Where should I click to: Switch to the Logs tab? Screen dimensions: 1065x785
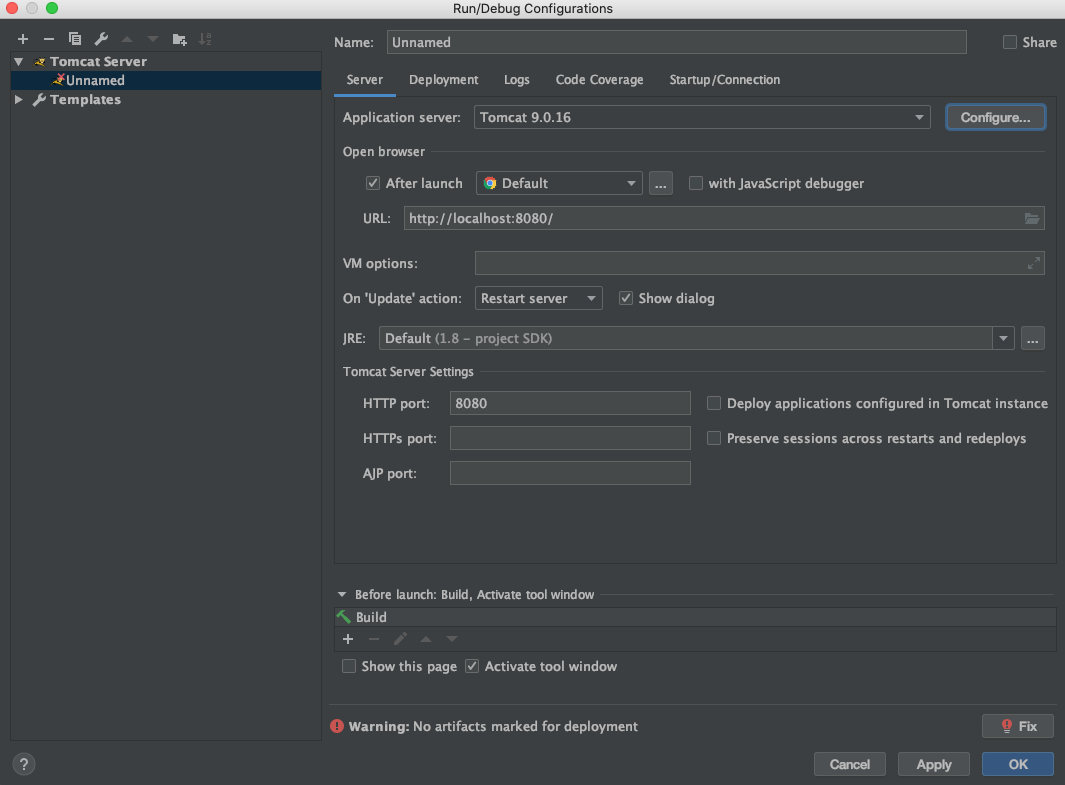click(517, 80)
